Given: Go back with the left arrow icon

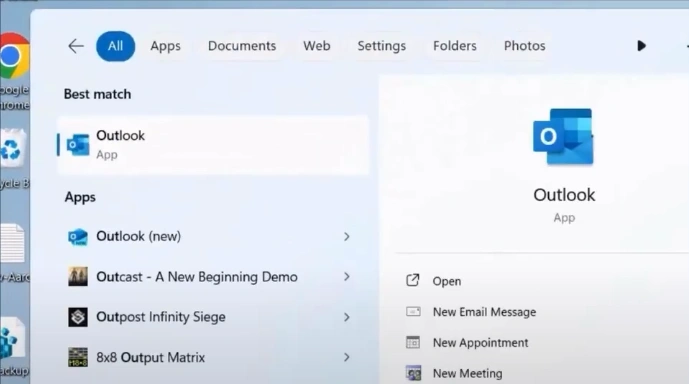Looking at the screenshot, I should (76, 46).
